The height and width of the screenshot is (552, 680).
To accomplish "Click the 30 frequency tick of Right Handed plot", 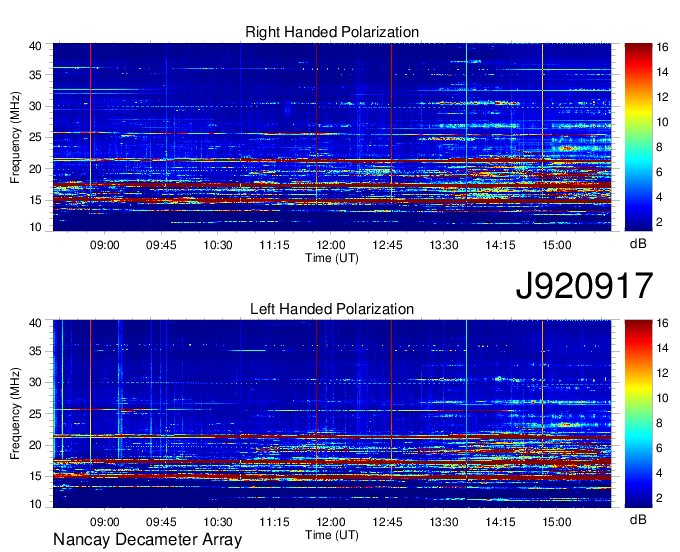I will [35, 106].
